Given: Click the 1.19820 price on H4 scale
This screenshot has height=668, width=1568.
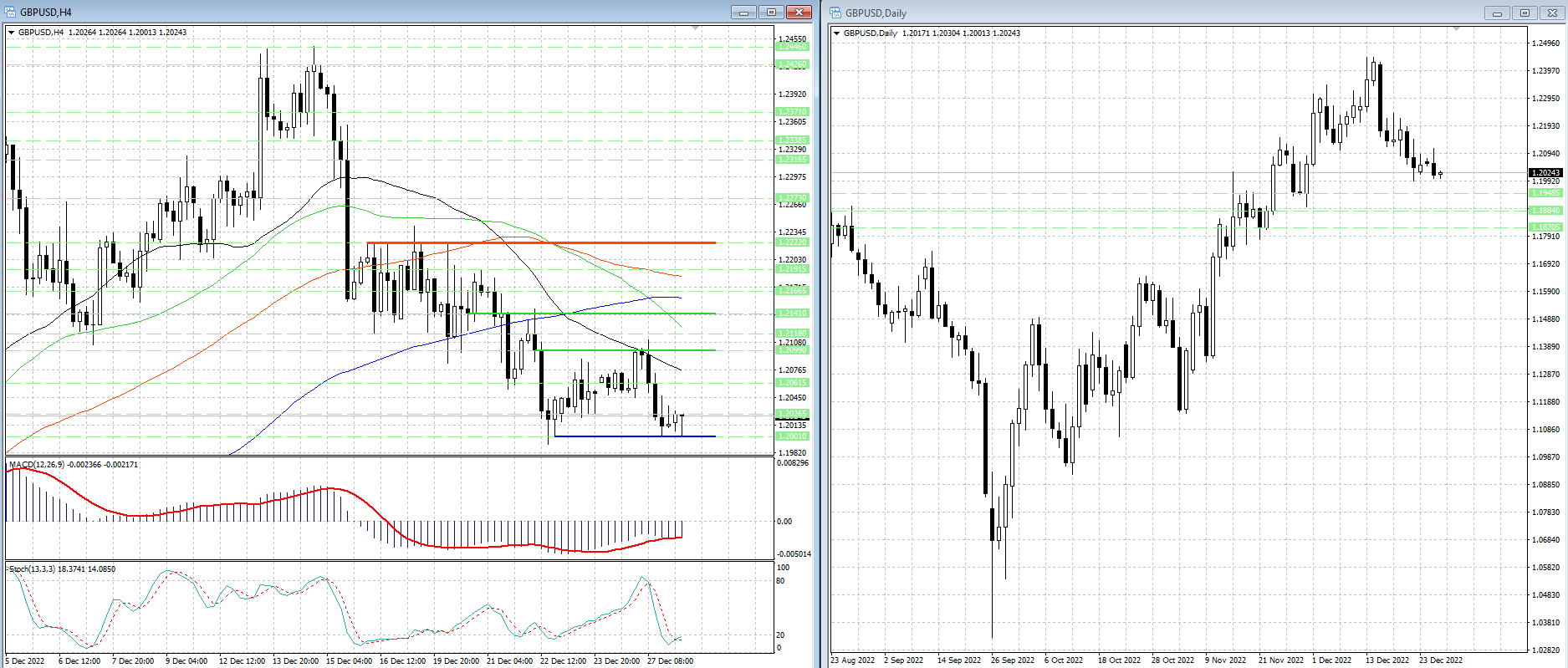Looking at the screenshot, I should click(x=793, y=453).
